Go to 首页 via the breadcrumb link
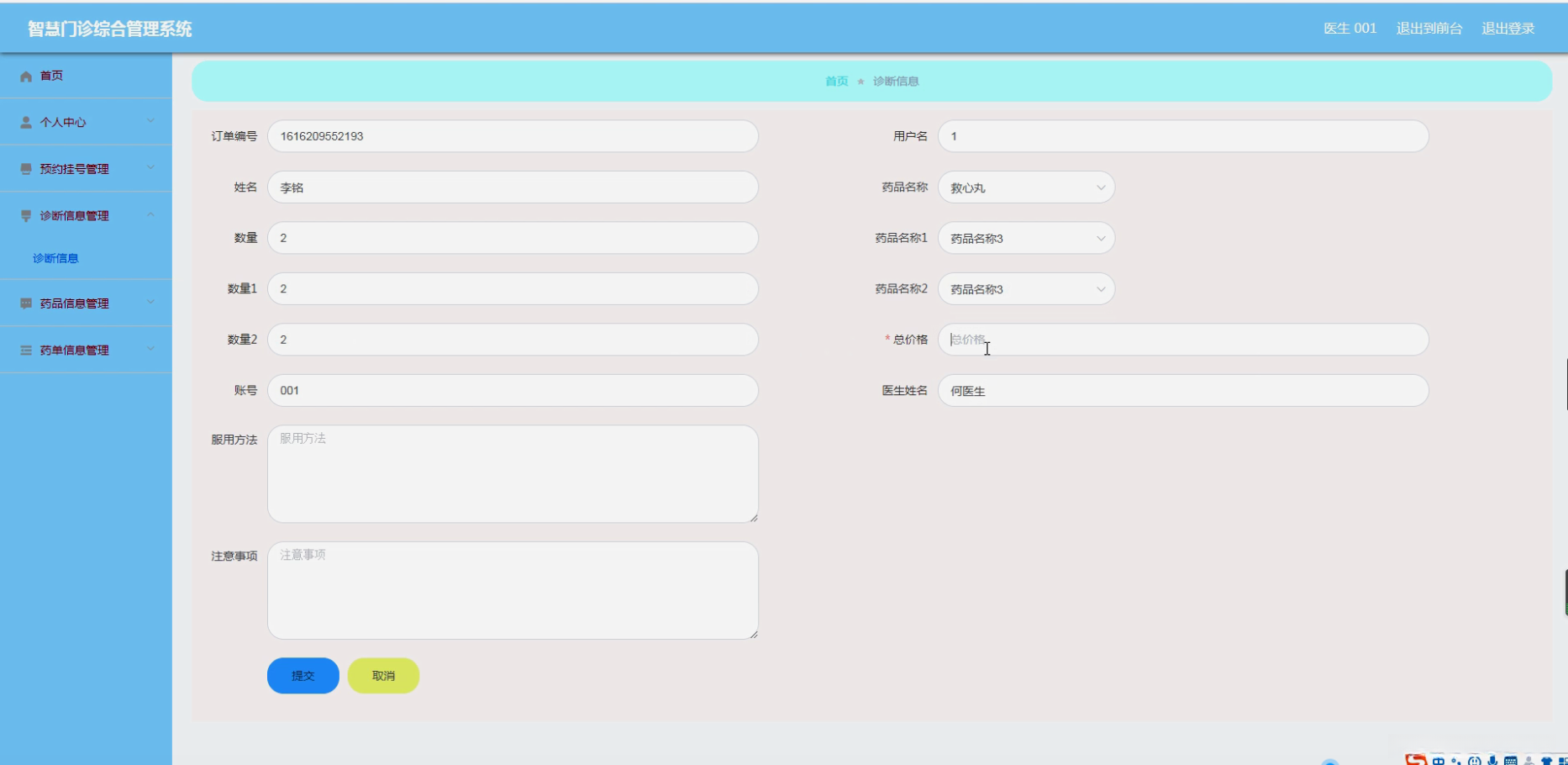The width and height of the screenshot is (1568, 765). pyautogui.click(x=836, y=82)
